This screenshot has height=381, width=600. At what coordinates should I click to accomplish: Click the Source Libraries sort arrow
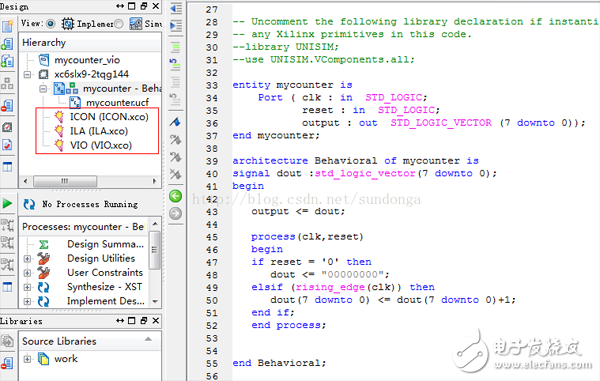tap(148, 339)
